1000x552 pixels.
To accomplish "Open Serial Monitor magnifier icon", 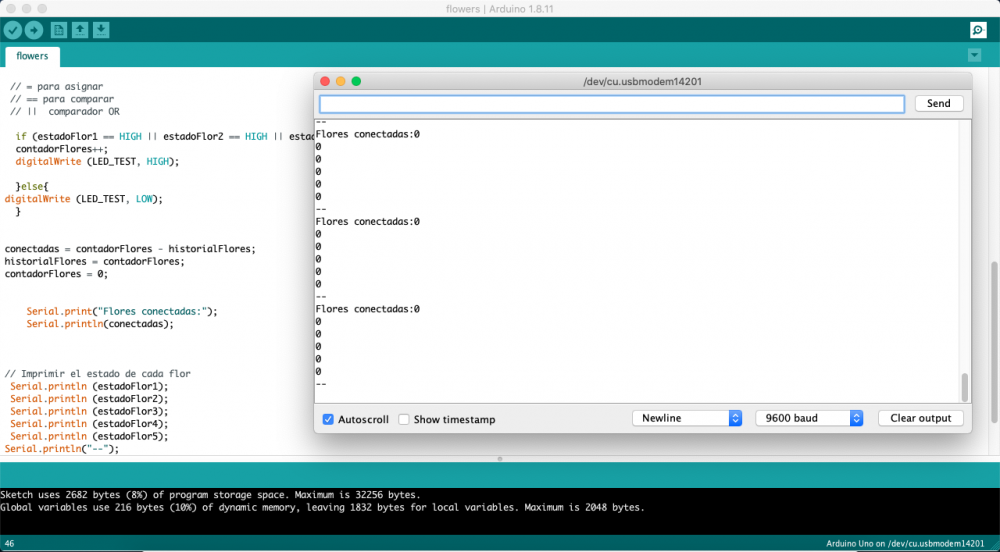I will point(978,30).
